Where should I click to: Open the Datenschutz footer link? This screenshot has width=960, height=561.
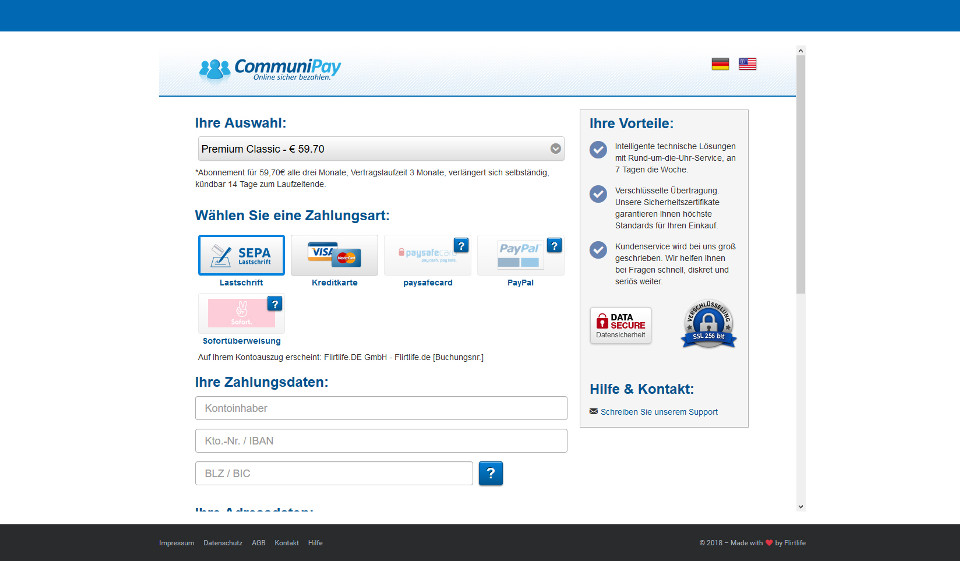(x=223, y=543)
